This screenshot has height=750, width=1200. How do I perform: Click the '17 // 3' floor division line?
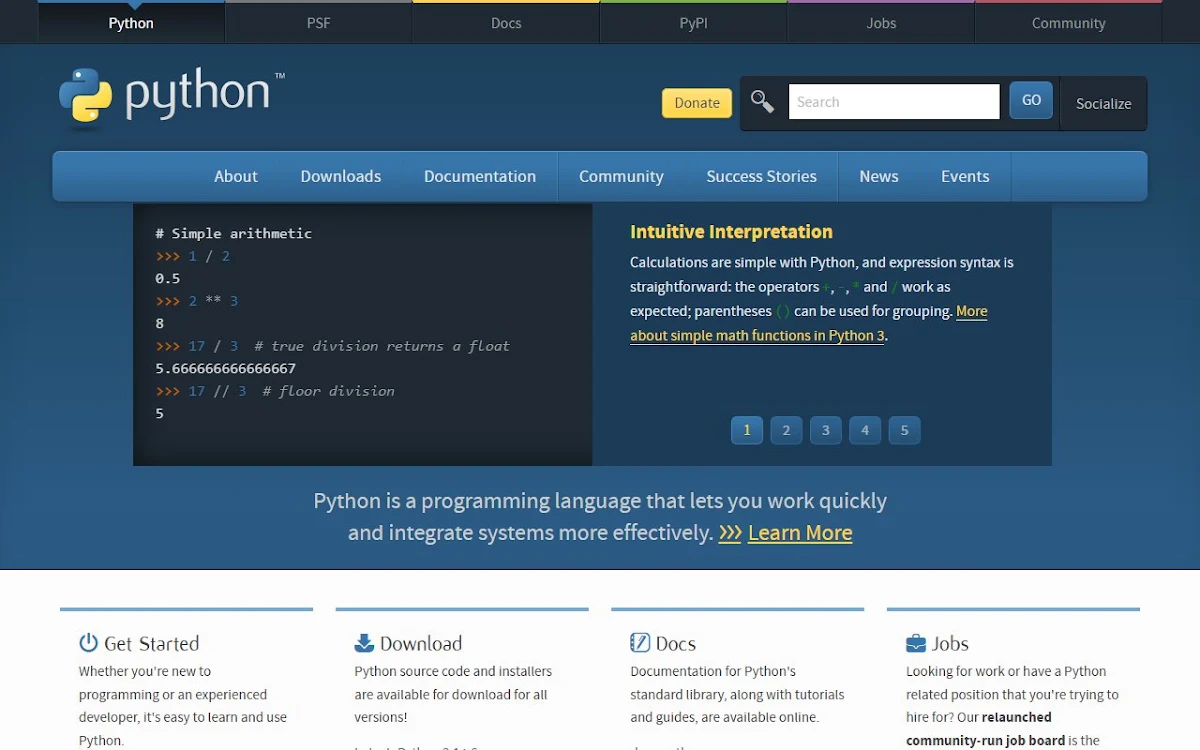275,391
